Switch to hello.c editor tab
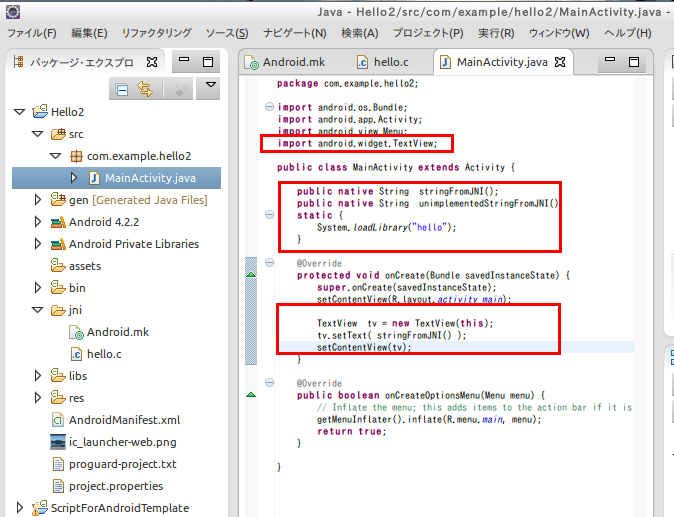Image resolution: width=674 pixels, height=517 pixels. [x=383, y=62]
